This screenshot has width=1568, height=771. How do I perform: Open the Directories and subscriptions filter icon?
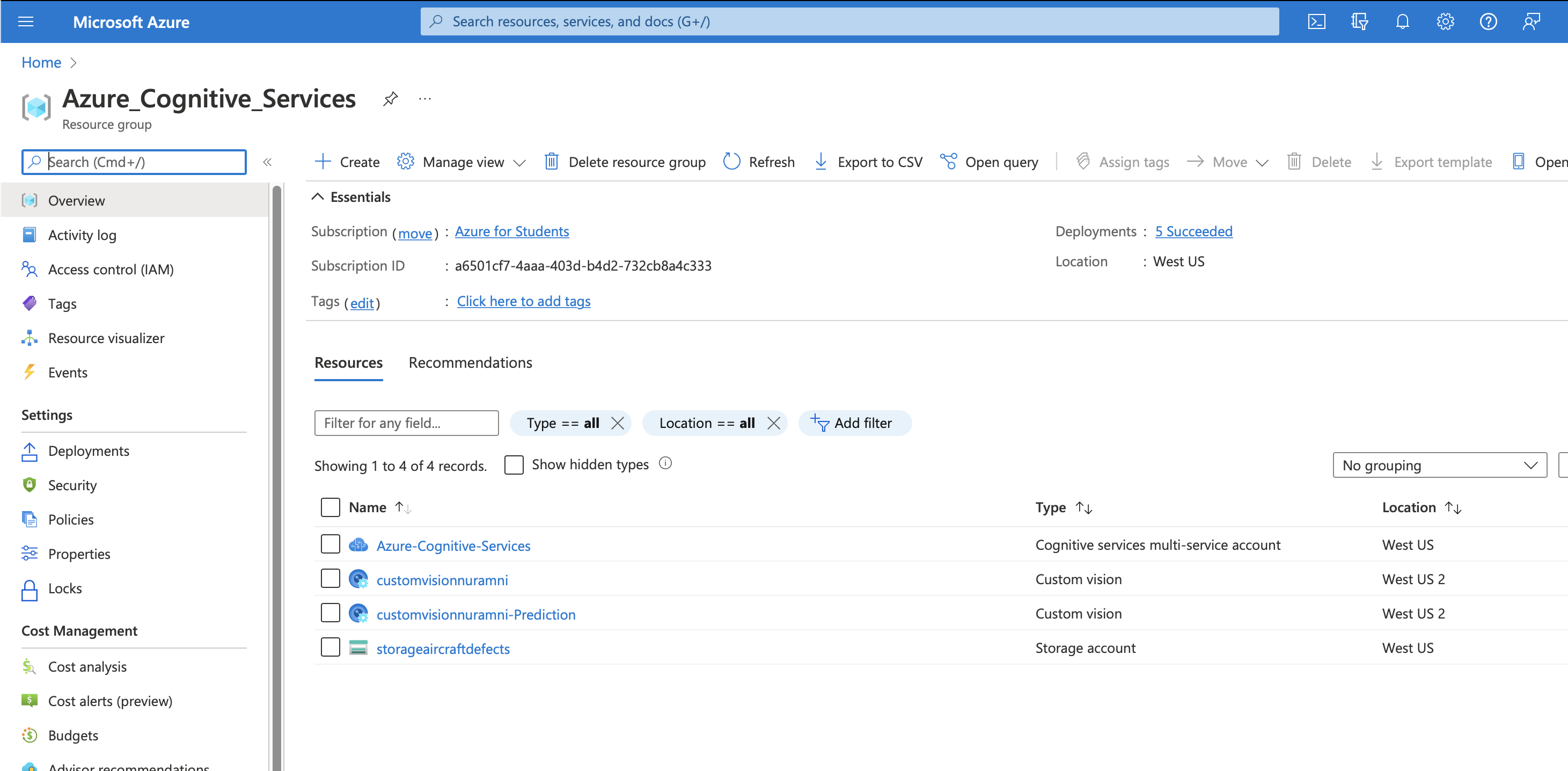[x=1359, y=22]
